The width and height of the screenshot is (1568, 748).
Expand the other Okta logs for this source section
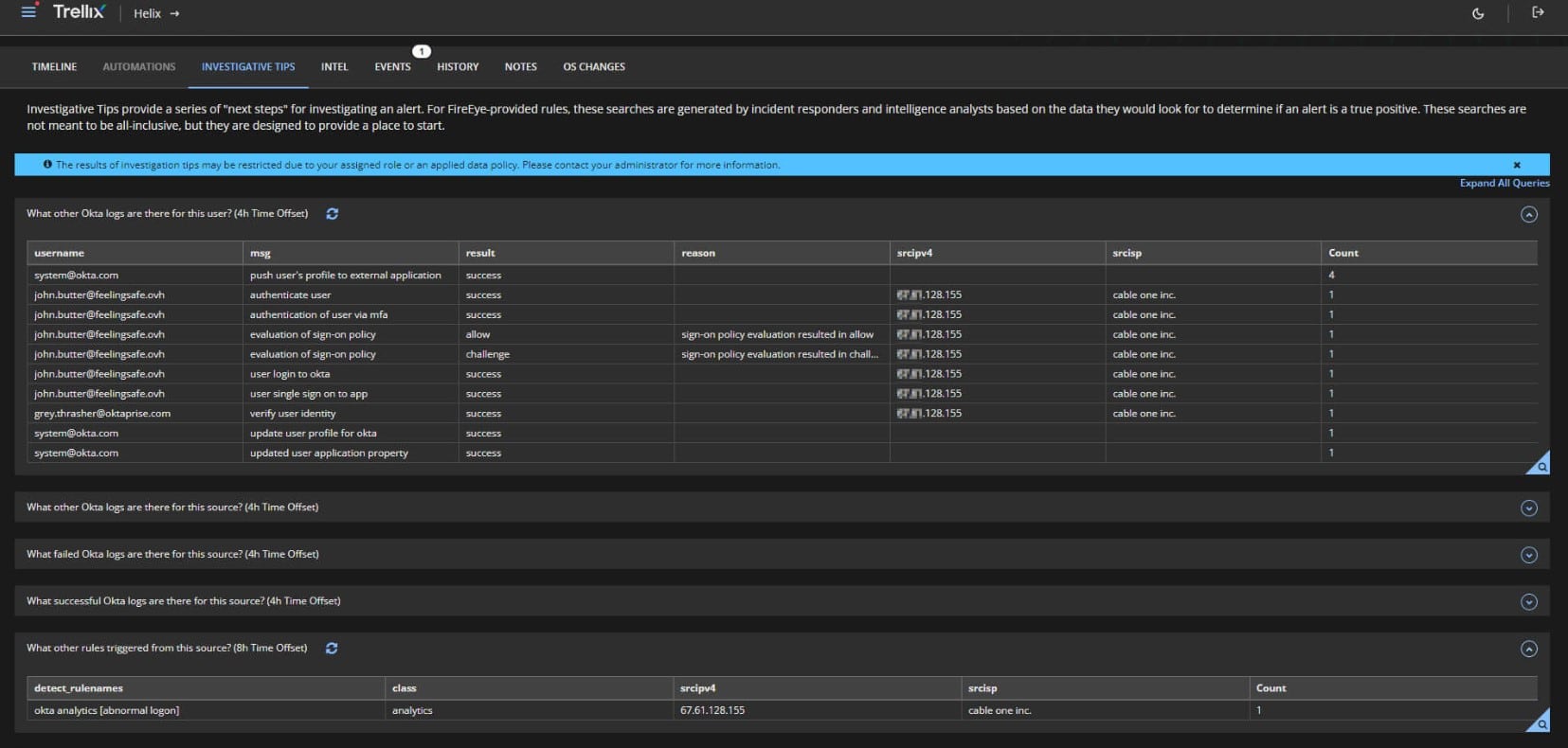(1529, 508)
